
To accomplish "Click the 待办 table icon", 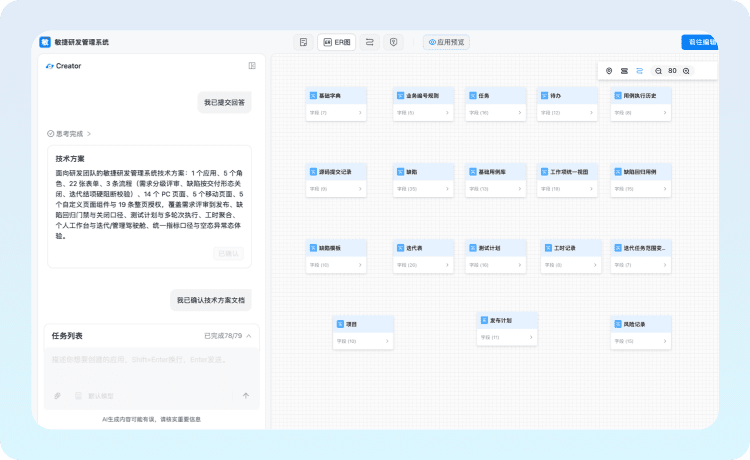I will coord(544,96).
